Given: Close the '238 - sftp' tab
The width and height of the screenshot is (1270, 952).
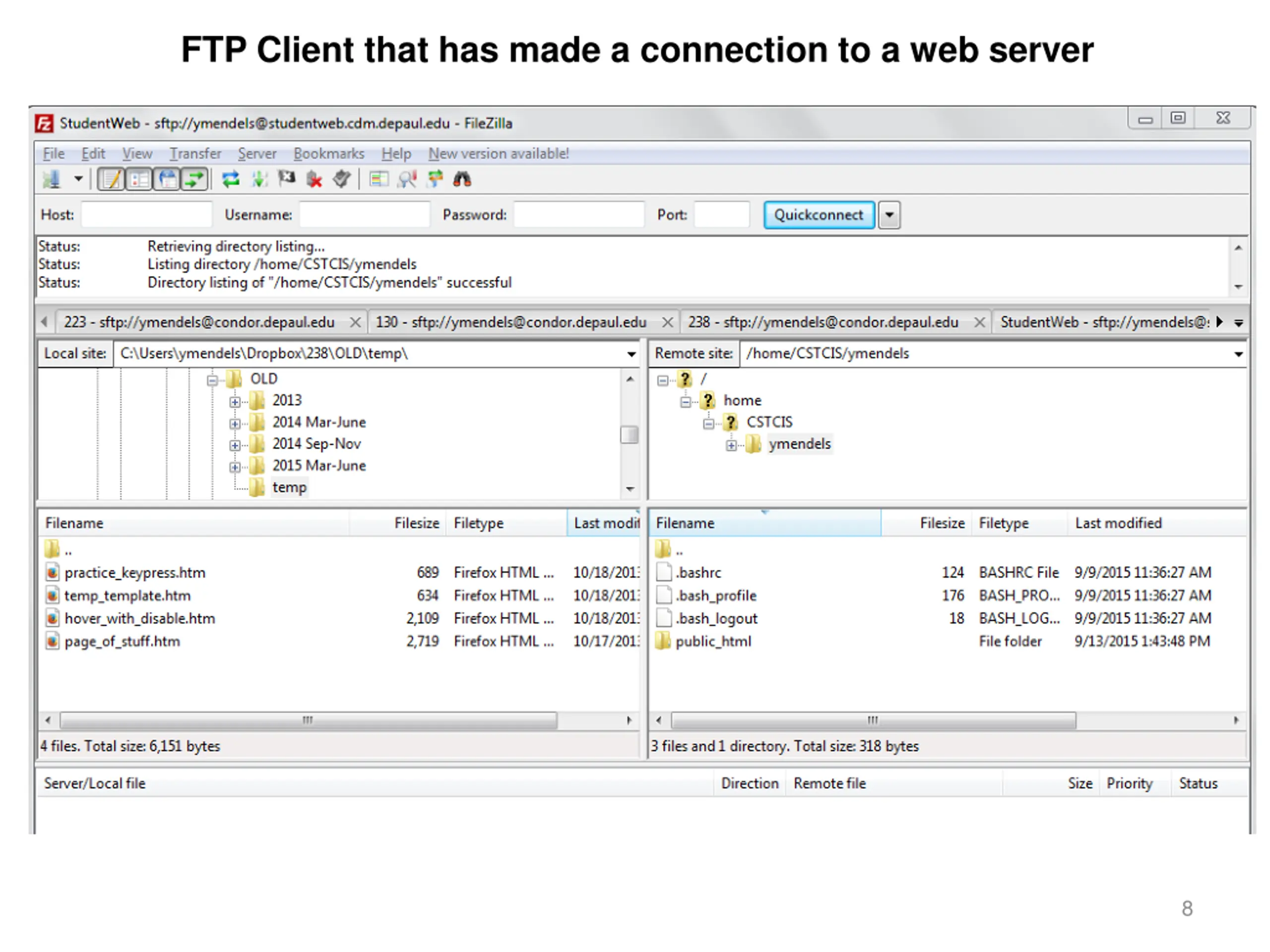Looking at the screenshot, I should click(x=979, y=322).
